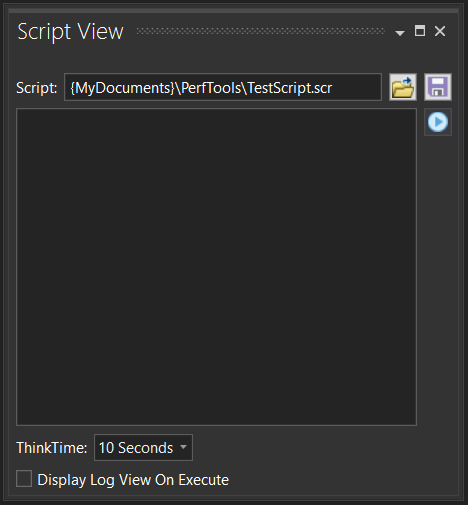
Task: Close the Script View panel
Action: [x=440, y=31]
